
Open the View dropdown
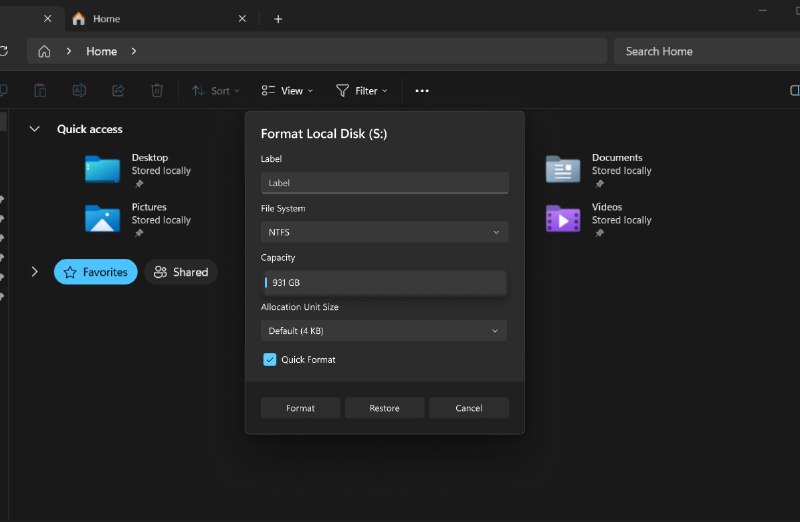coord(287,91)
